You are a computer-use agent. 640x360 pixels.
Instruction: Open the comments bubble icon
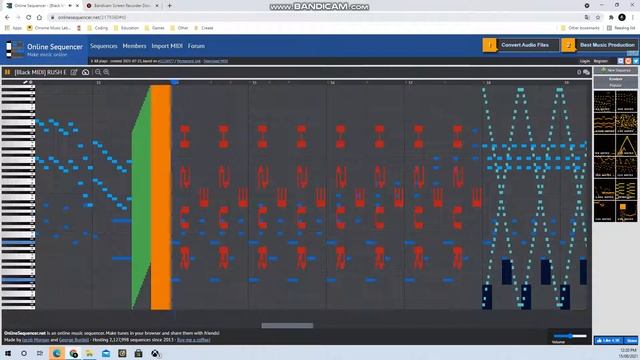click(586, 72)
